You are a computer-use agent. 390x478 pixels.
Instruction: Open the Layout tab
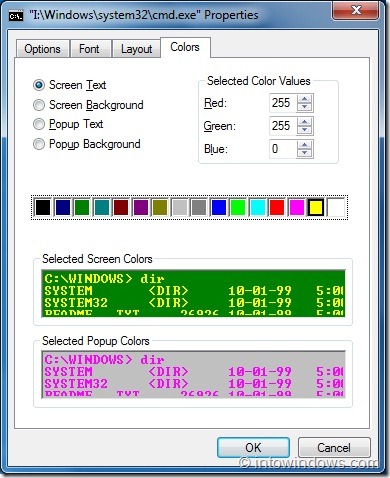click(x=136, y=49)
